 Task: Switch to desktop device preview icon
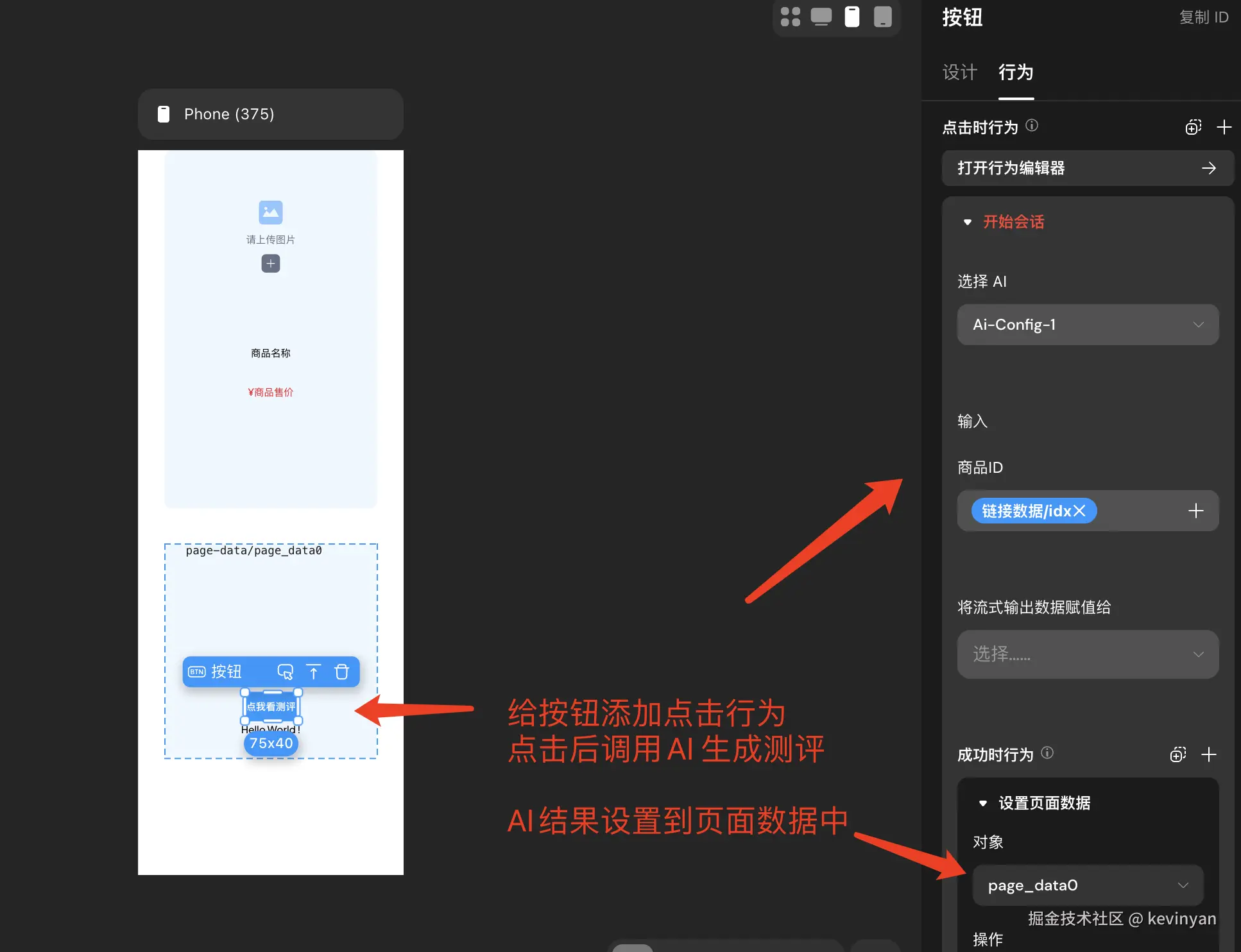pyautogui.click(x=821, y=17)
